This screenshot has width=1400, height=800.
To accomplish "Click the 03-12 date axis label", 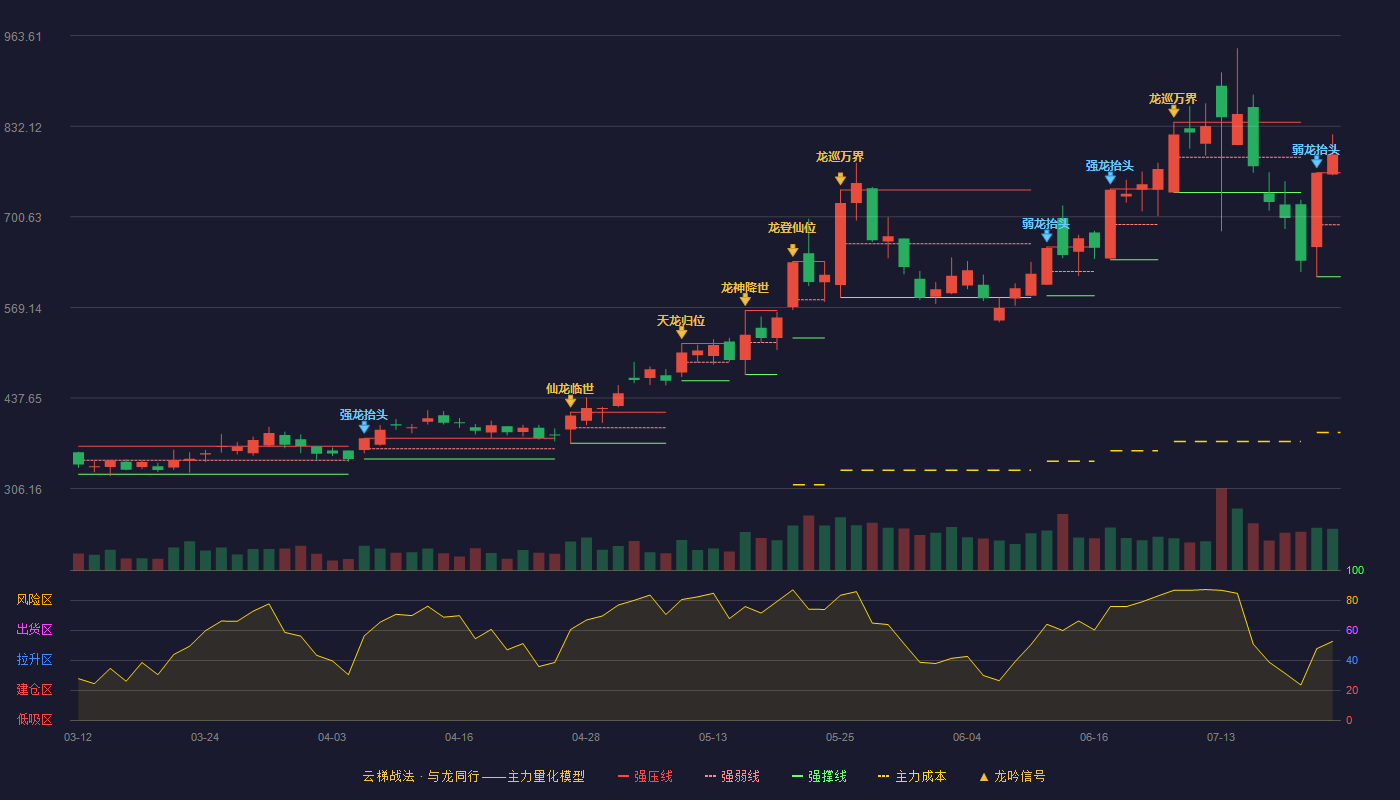I will point(78,737).
